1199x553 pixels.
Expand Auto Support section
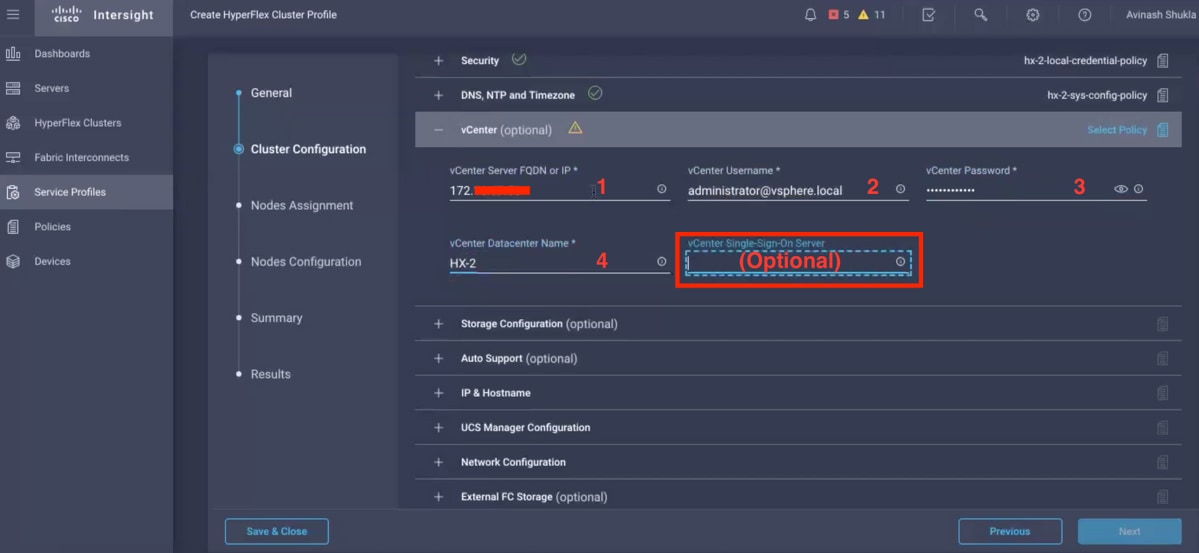[x=439, y=358]
